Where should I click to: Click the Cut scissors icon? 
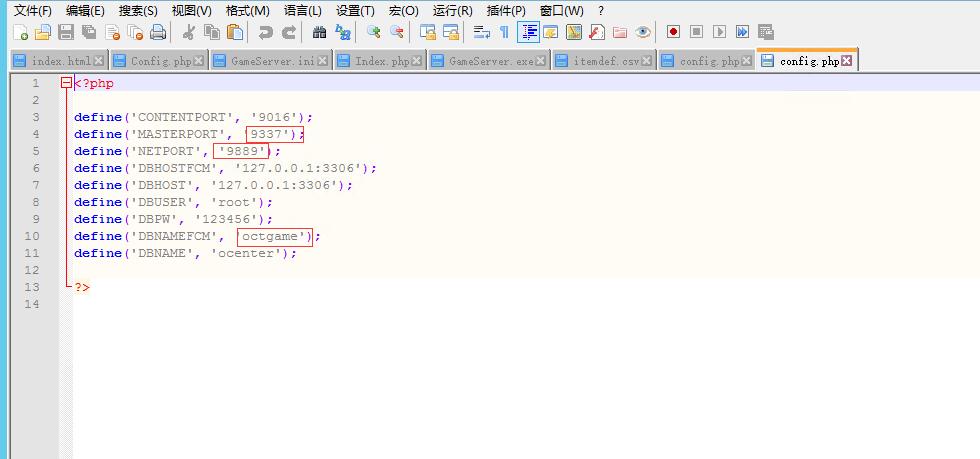point(188,32)
